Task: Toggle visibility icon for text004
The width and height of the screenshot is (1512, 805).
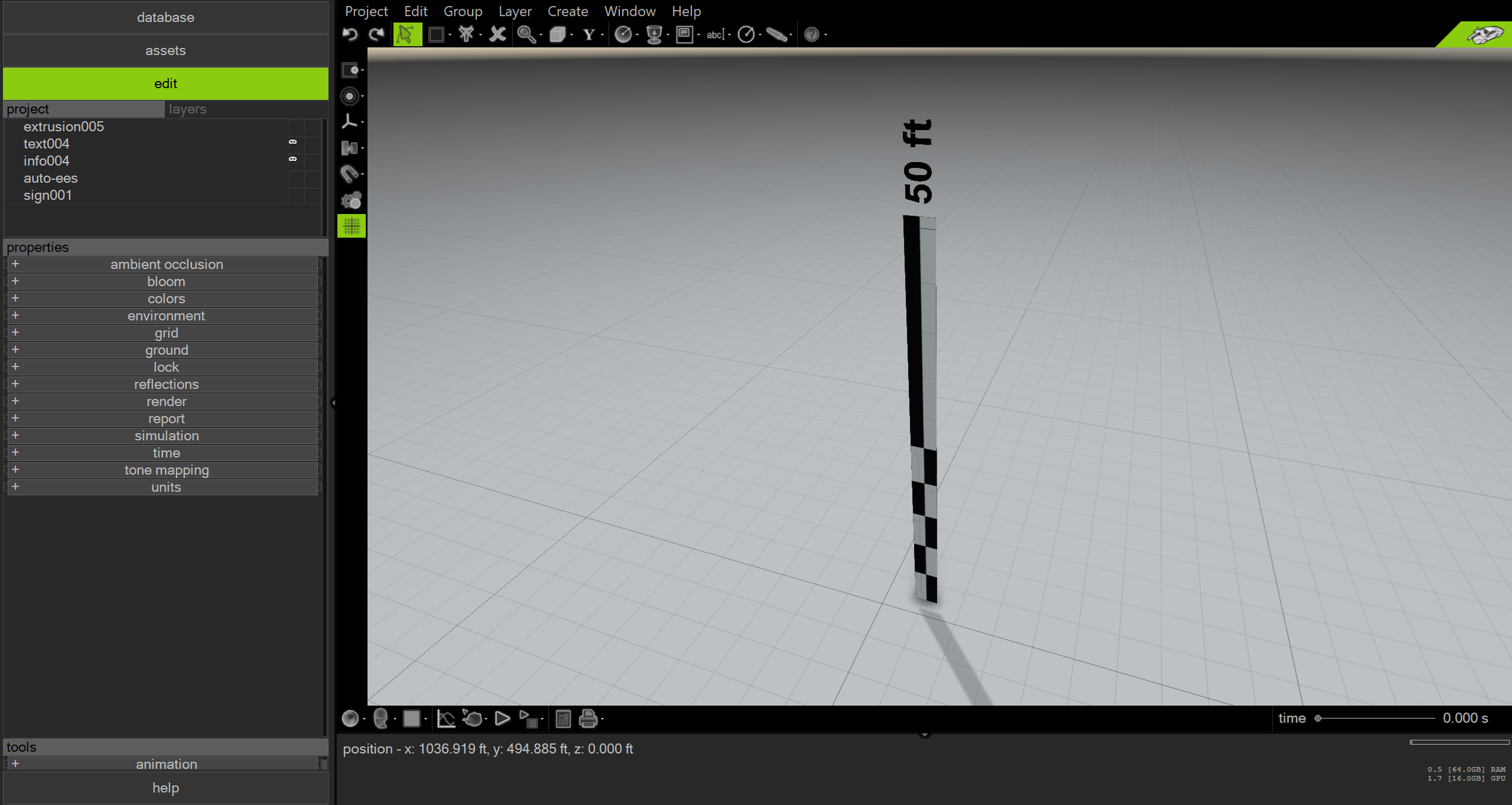Action: pyautogui.click(x=293, y=142)
